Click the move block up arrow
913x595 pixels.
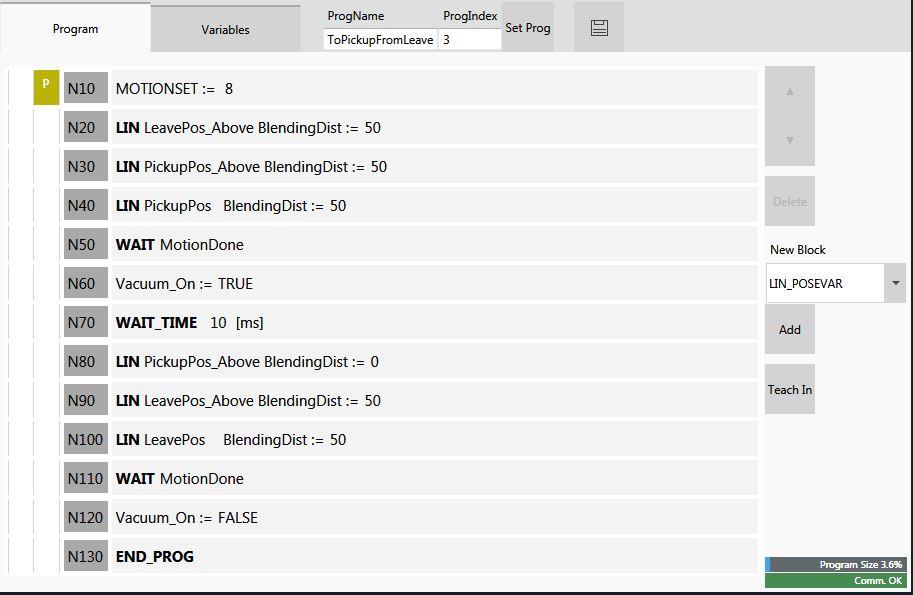coord(790,91)
